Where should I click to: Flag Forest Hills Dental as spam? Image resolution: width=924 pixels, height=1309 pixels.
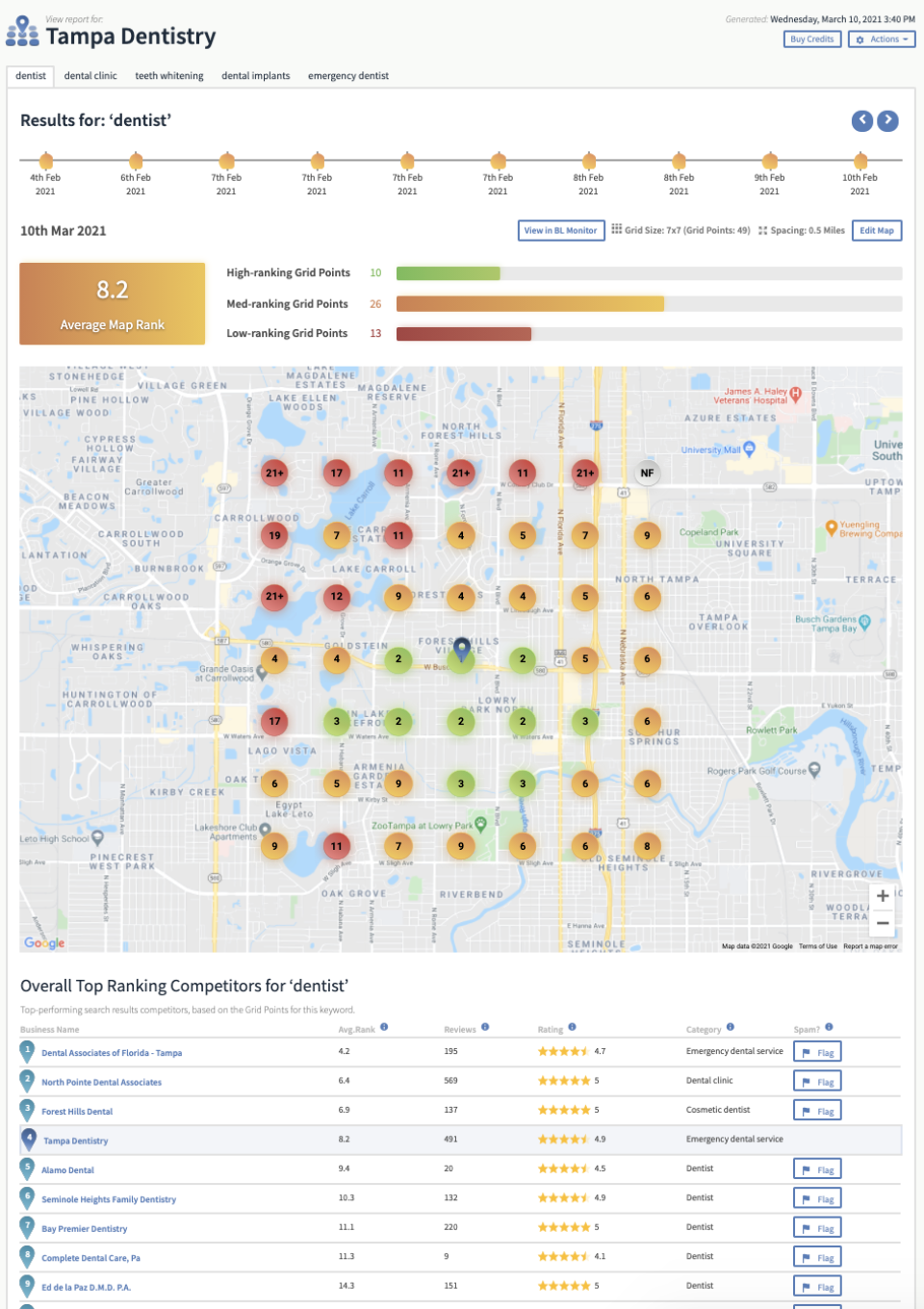pyautogui.click(x=818, y=1111)
